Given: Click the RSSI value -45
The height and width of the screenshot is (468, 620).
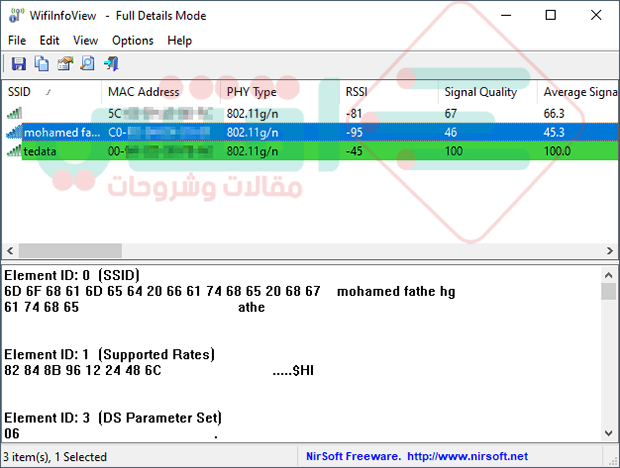Looking at the screenshot, I should pyautogui.click(x=354, y=151).
